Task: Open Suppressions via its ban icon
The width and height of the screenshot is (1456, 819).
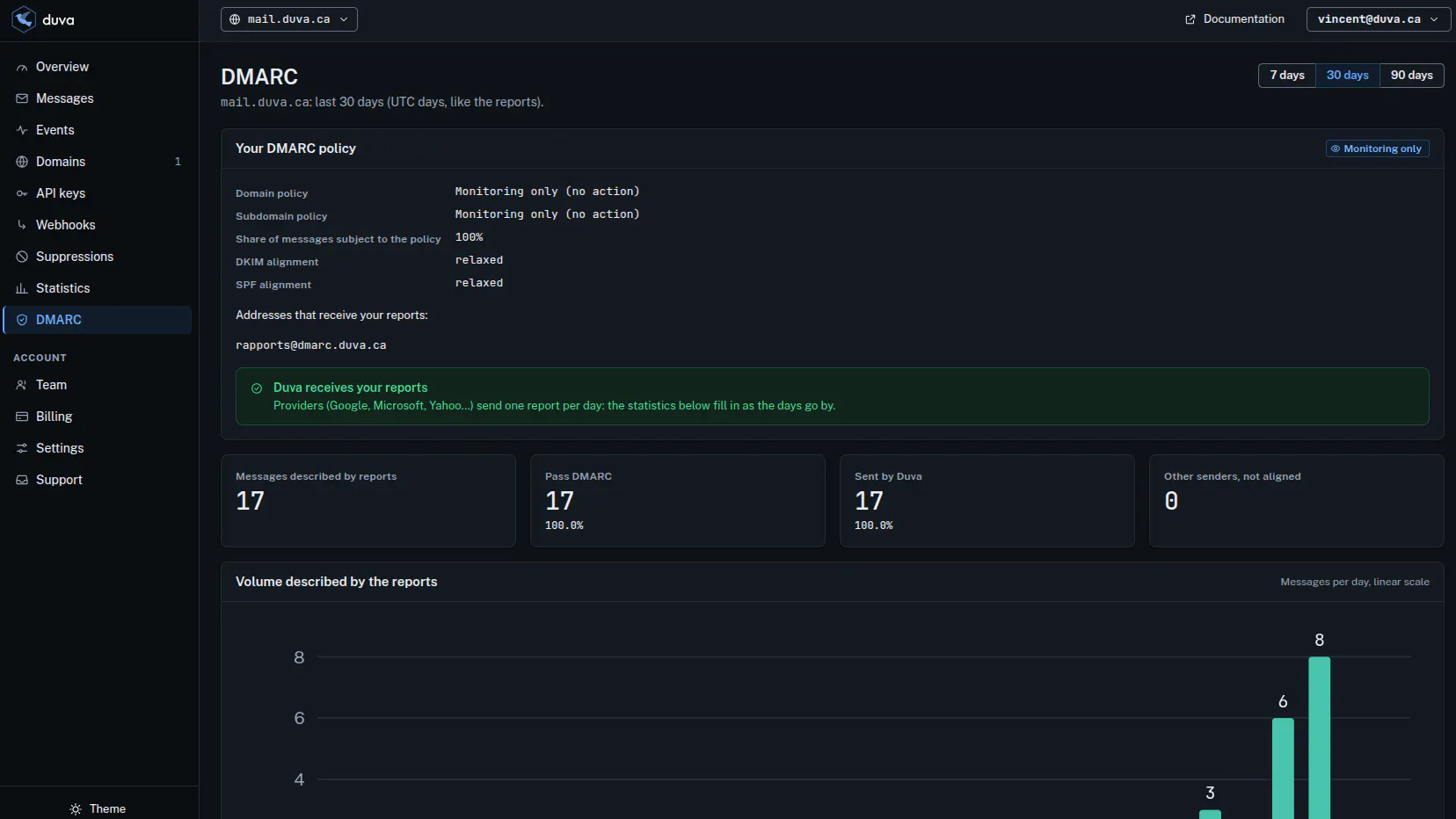Action: click(x=22, y=257)
